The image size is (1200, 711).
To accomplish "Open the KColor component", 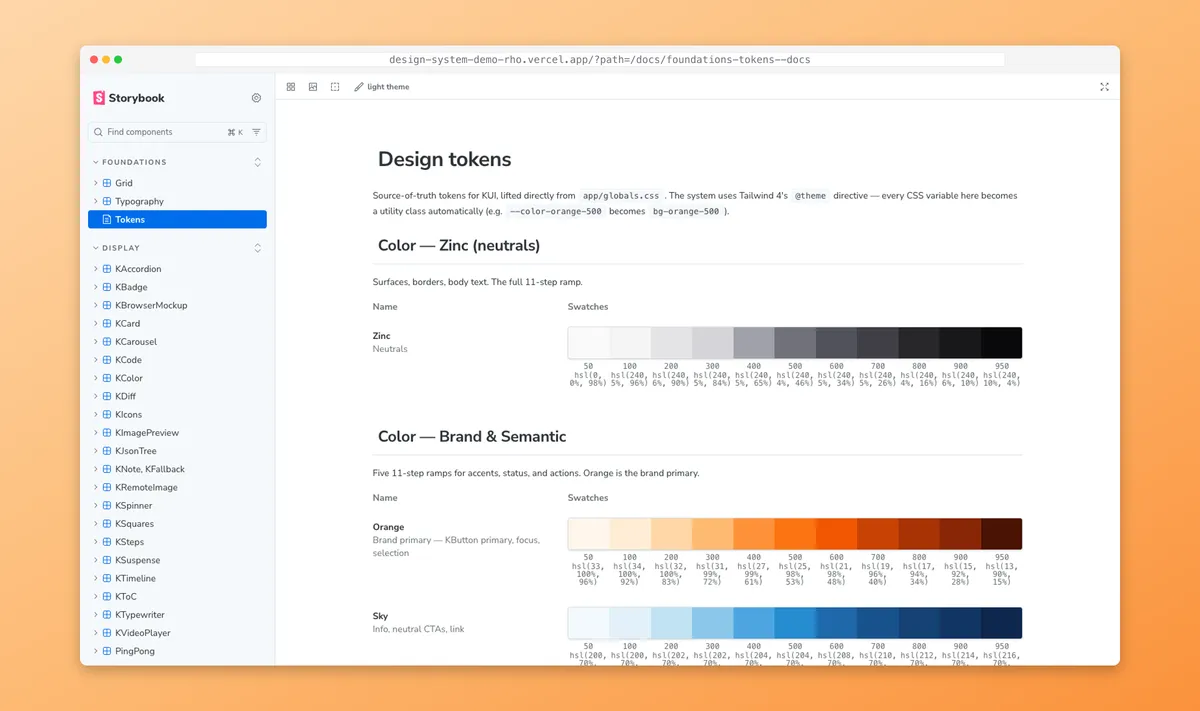I will tap(129, 378).
